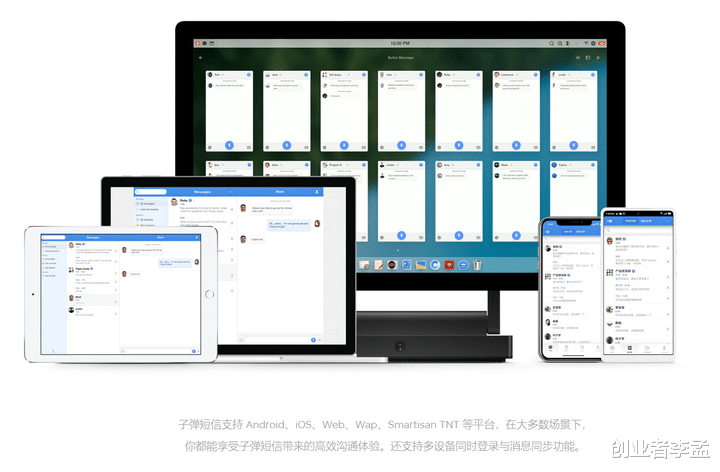
Task: Click the blue info dot on Linda's card
Action: 593,74
